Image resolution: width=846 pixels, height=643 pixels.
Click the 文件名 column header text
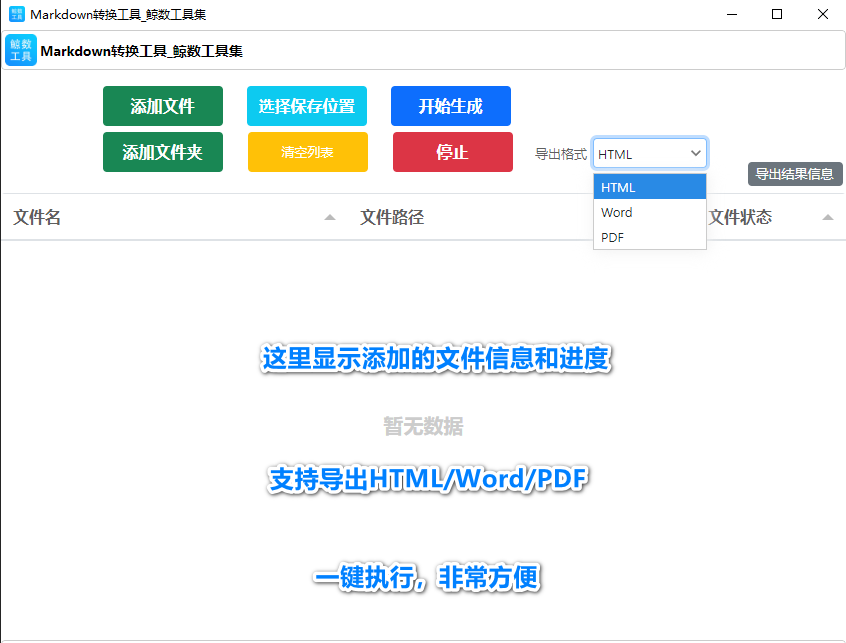[37, 217]
